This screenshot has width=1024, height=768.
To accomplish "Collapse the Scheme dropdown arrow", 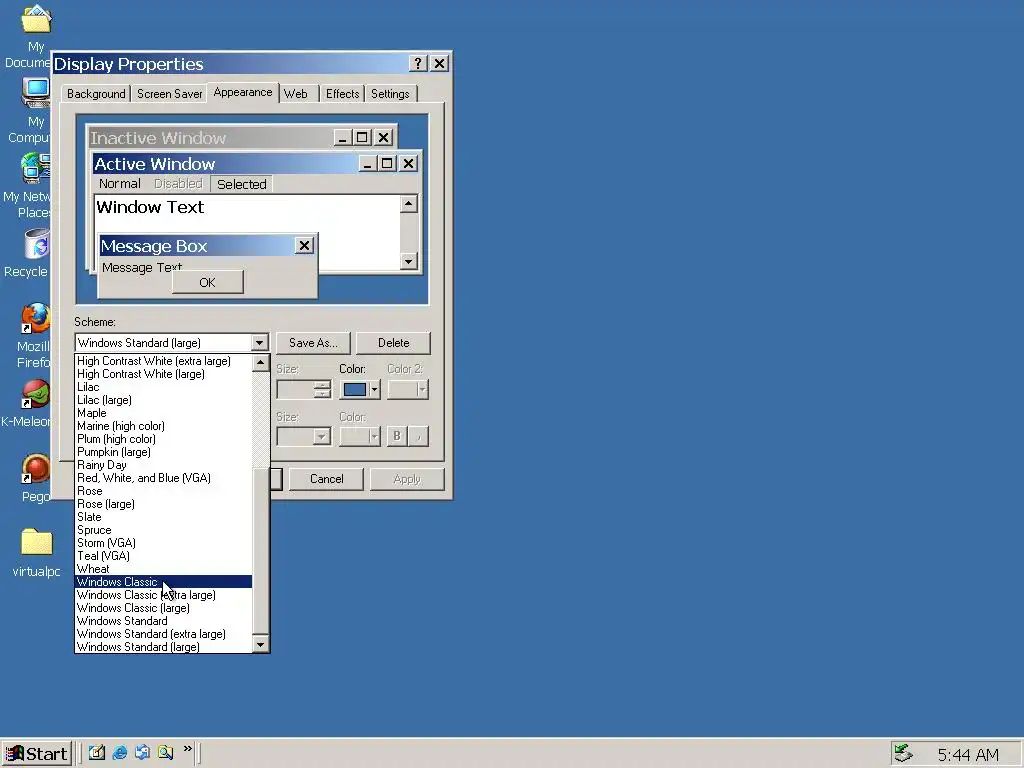I will click(x=259, y=343).
